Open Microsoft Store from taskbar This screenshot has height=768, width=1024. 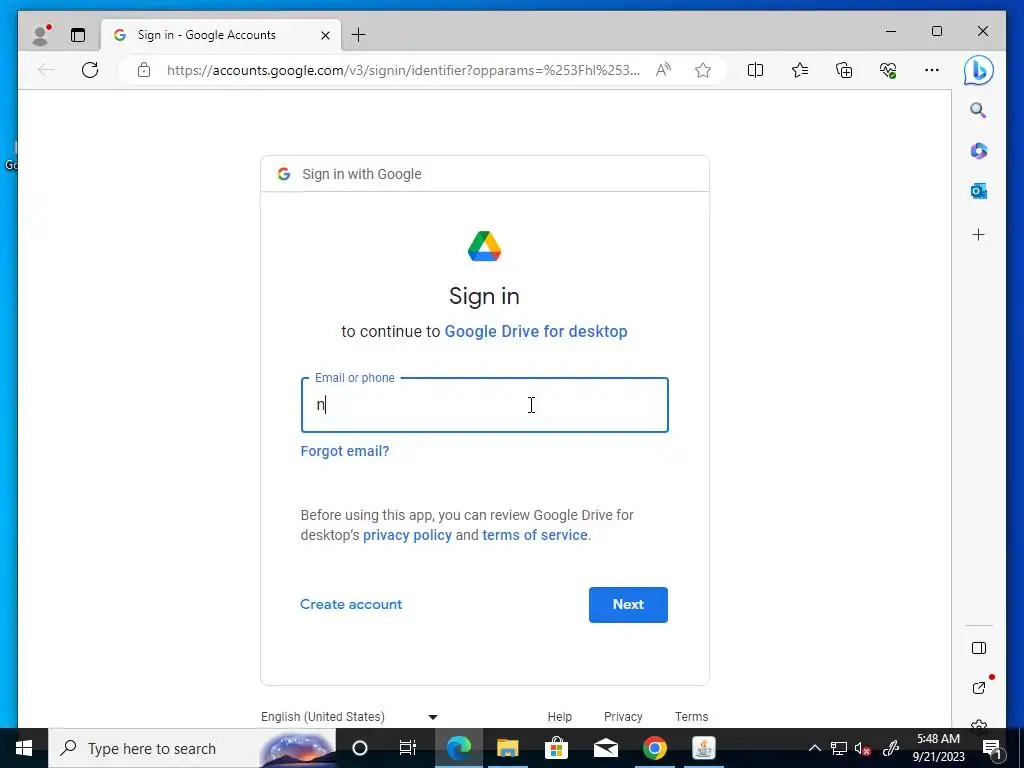(x=556, y=748)
